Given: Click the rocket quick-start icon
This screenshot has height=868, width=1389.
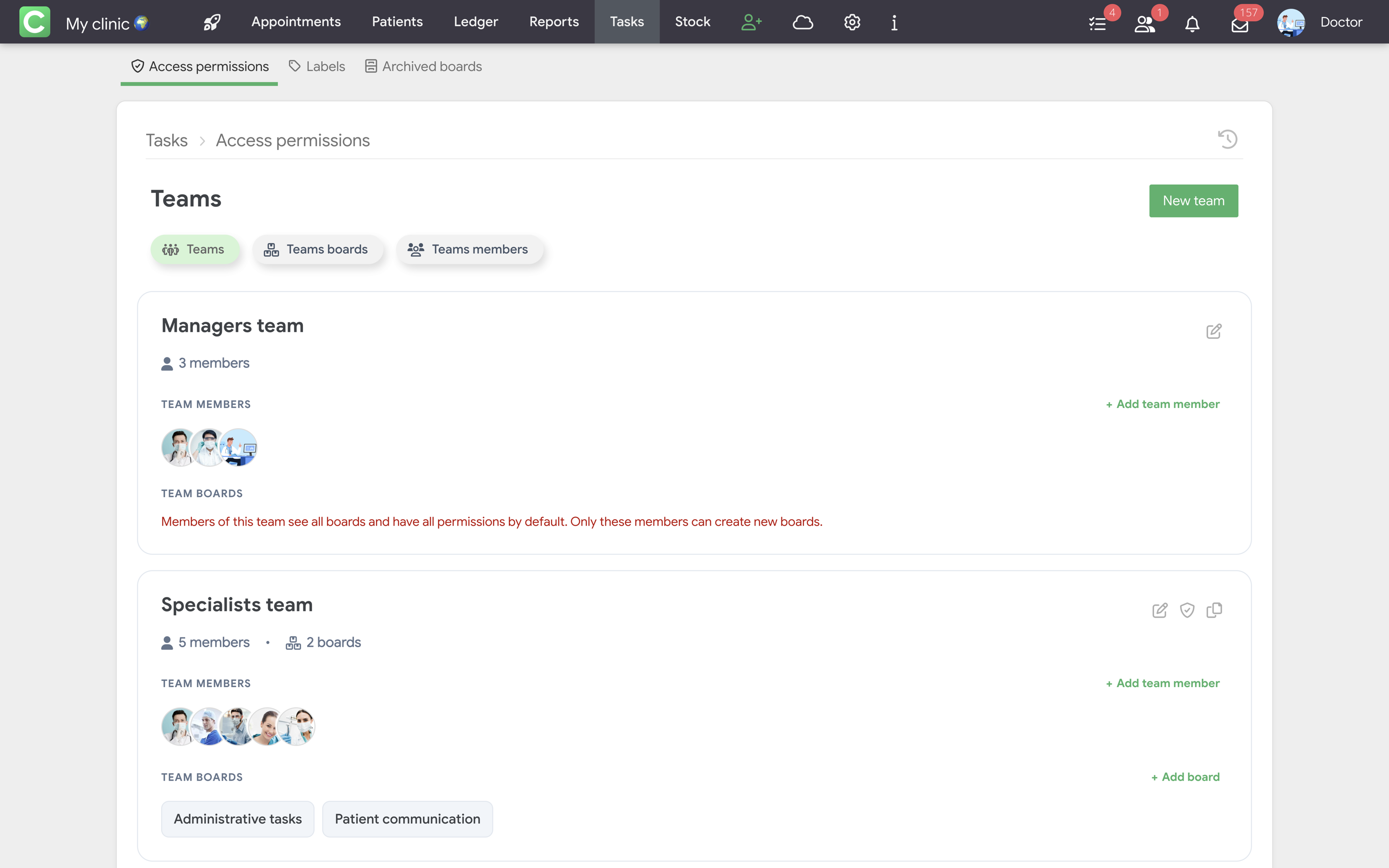Looking at the screenshot, I should click(x=212, y=22).
